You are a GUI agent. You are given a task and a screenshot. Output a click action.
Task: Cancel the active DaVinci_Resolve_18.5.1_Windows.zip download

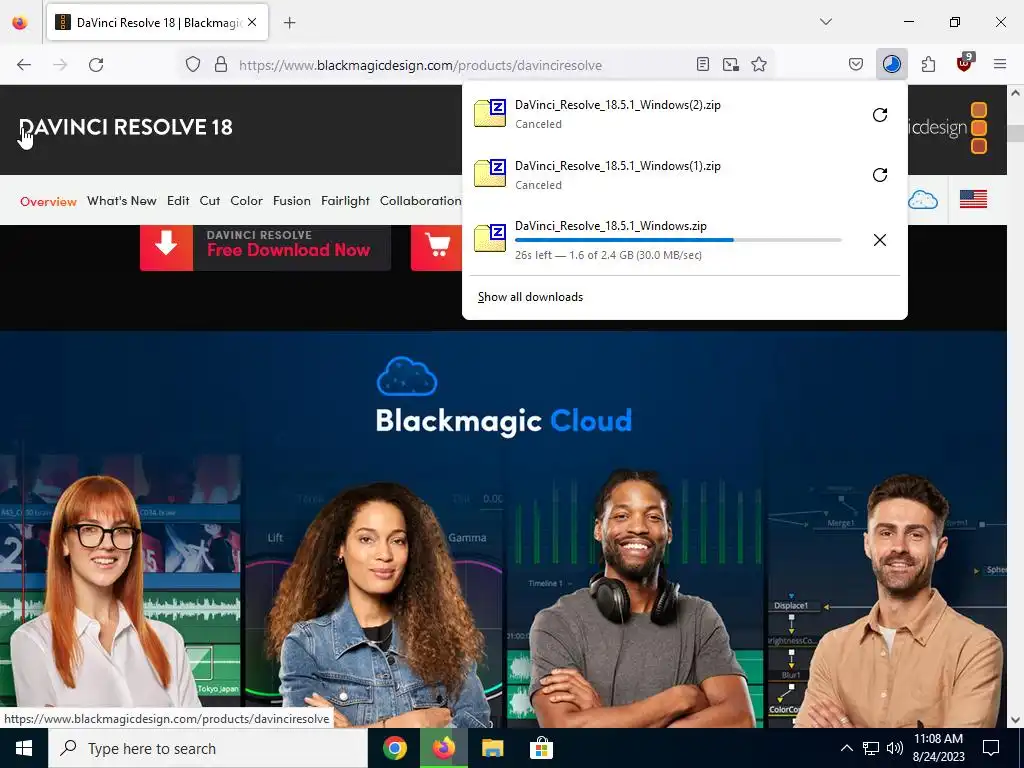pos(880,240)
